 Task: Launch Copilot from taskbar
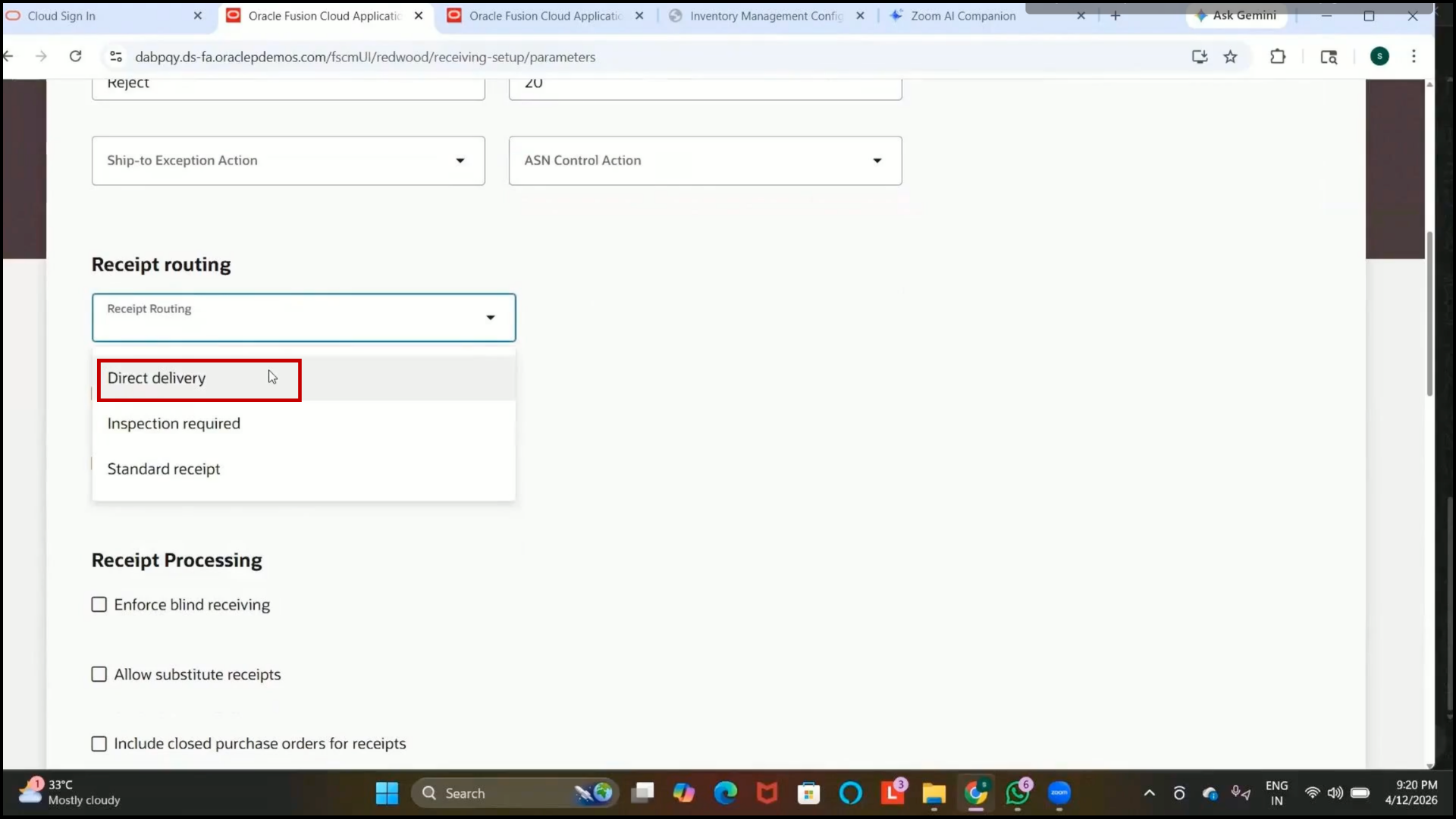point(684,793)
